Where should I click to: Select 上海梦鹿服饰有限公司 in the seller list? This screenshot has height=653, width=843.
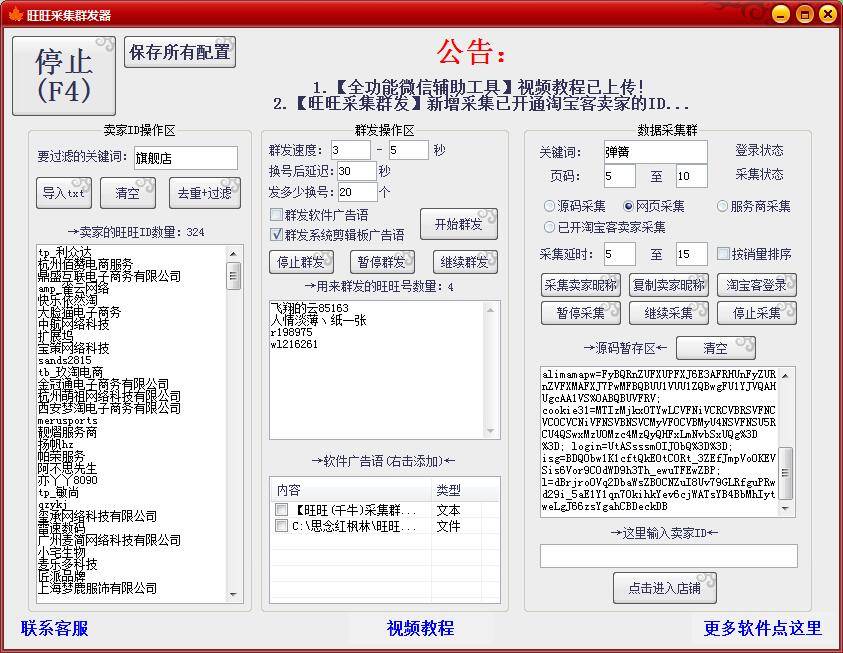(x=97, y=588)
